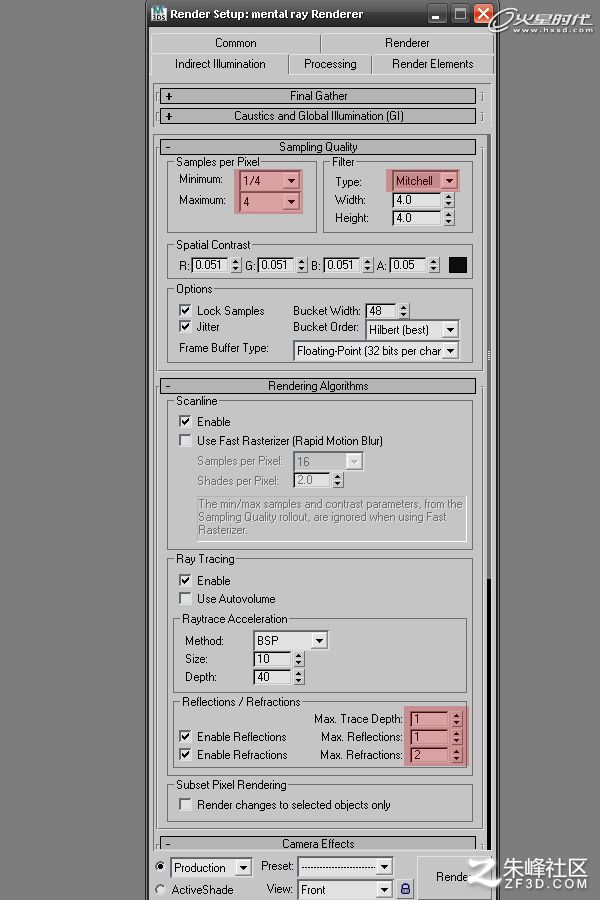The width and height of the screenshot is (600, 900).
Task: Open the Indirect Illumination tab
Action: (220, 64)
